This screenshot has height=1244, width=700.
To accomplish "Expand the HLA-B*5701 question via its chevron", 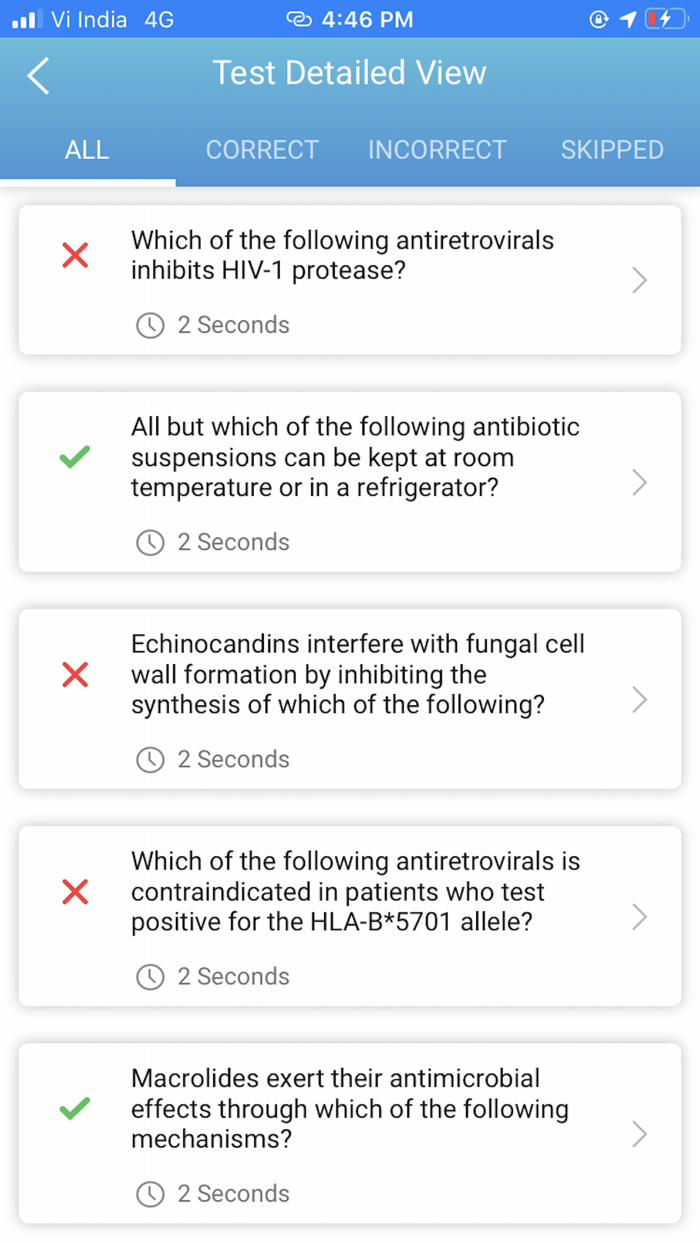I will point(639,917).
